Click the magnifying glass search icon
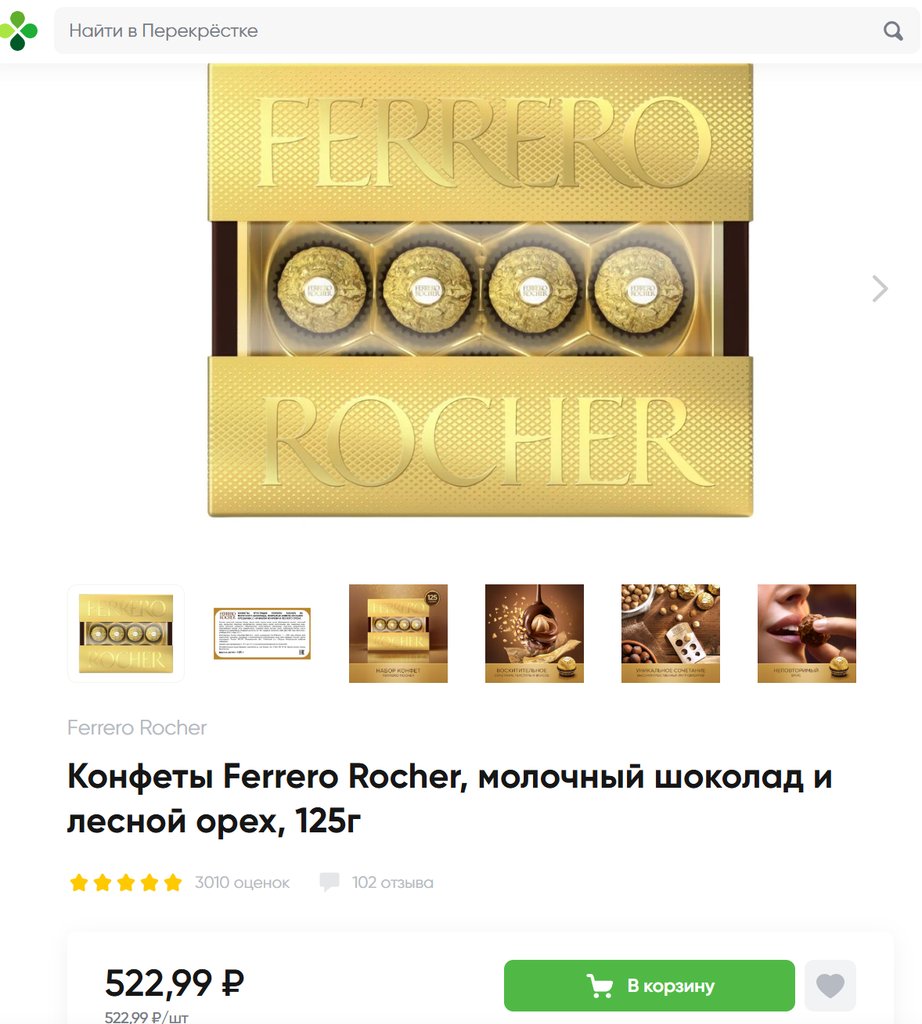 (x=893, y=31)
